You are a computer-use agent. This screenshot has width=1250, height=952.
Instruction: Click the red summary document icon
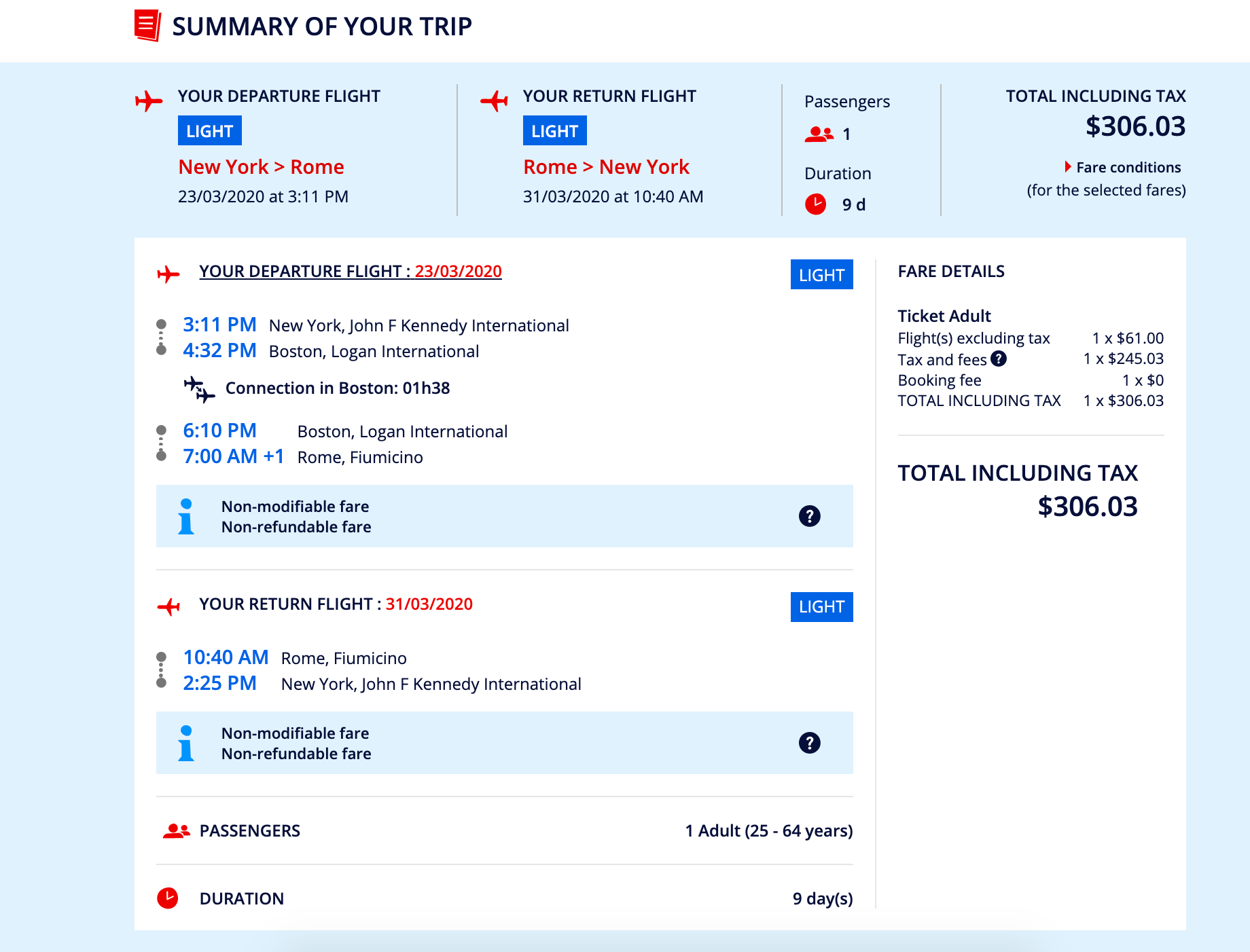(147, 26)
